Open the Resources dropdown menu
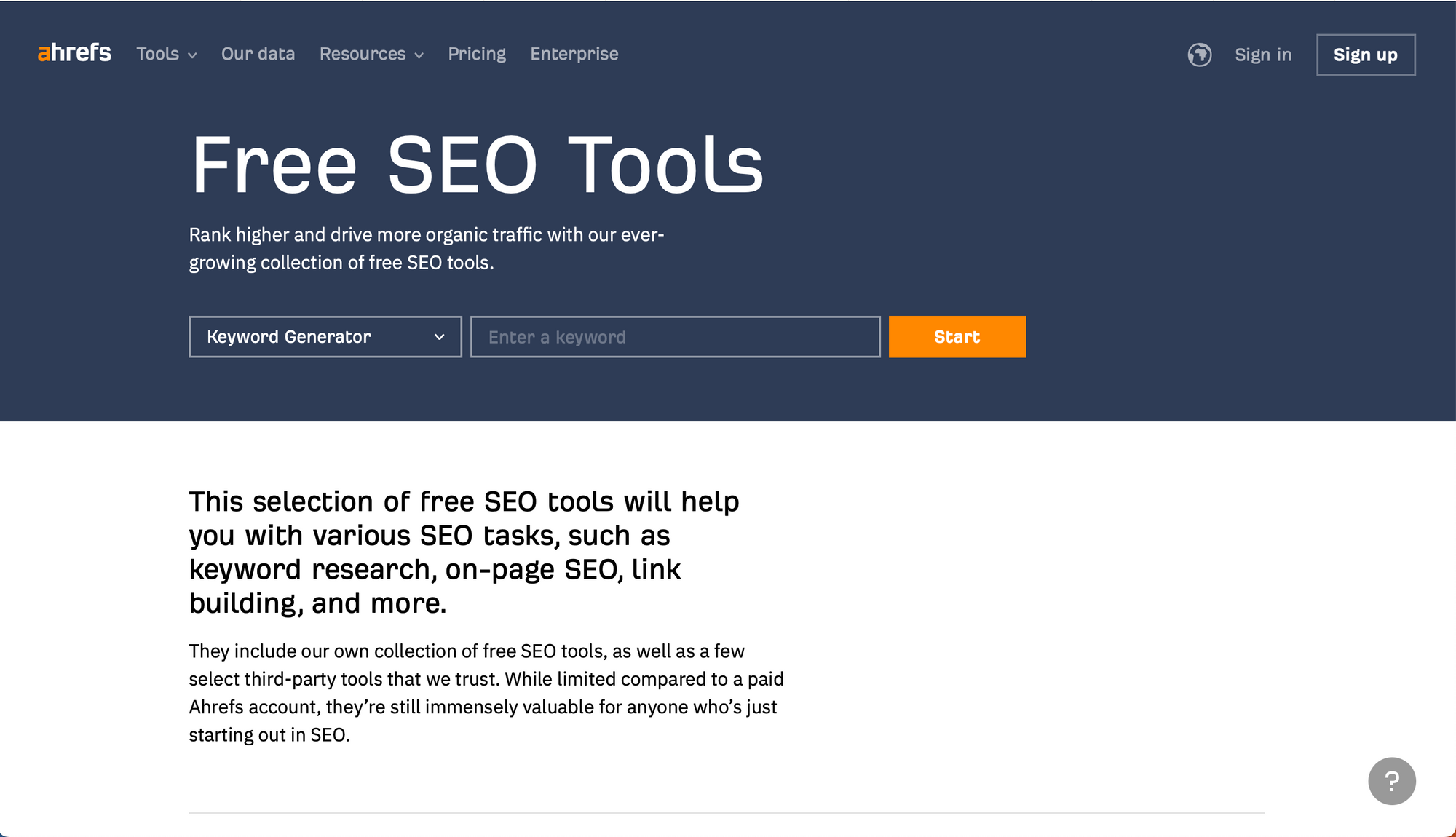 click(370, 54)
